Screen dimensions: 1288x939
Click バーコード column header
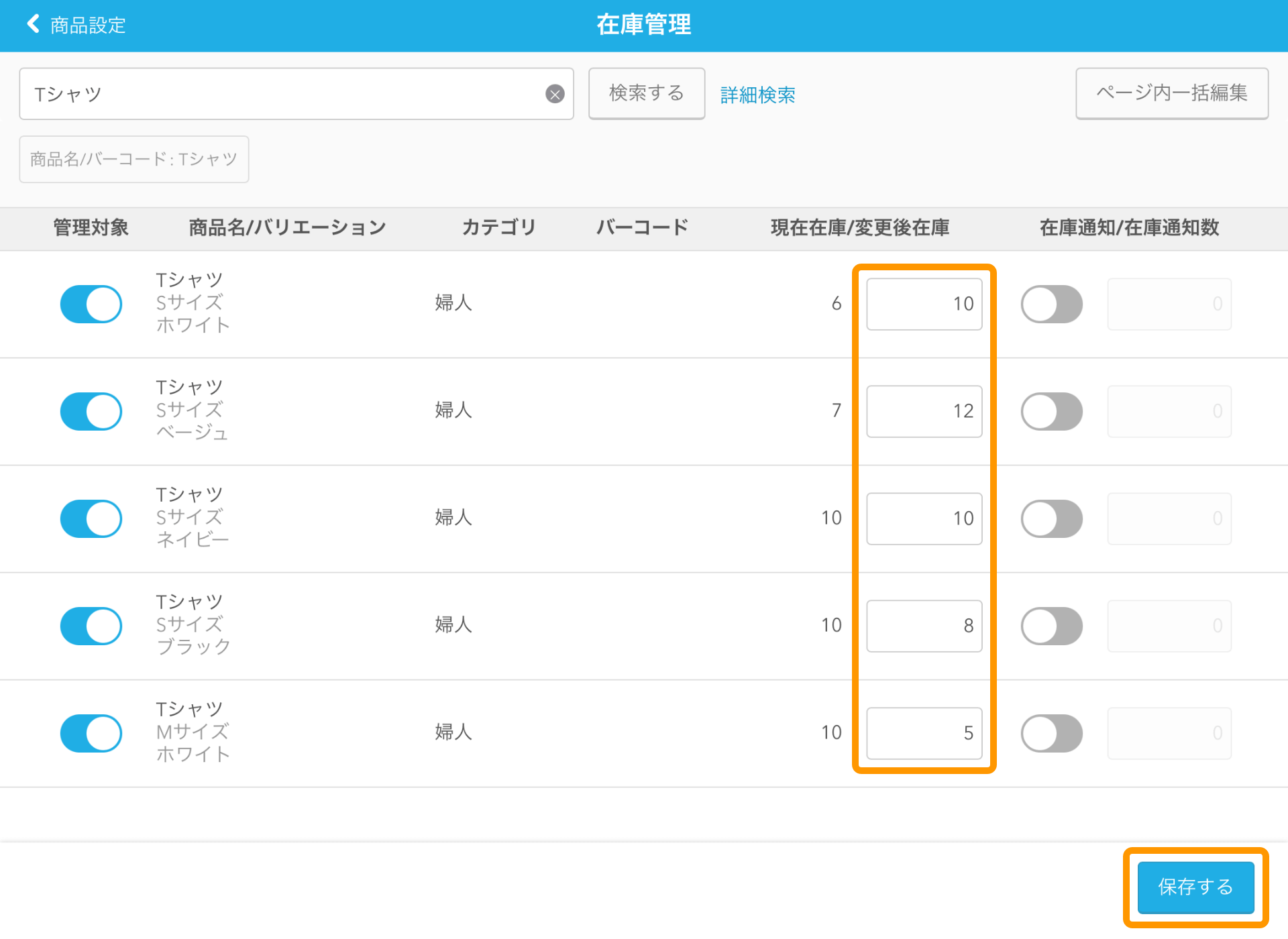[x=643, y=227]
